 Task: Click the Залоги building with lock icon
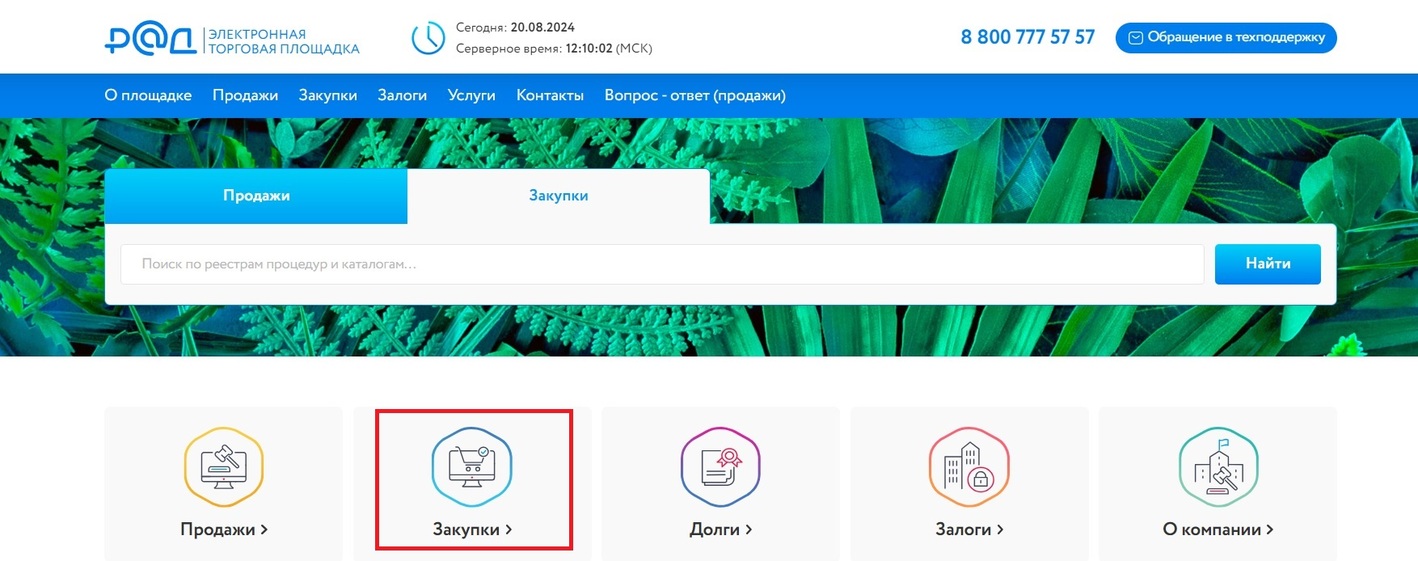pyautogui.click(x=968, y=467)
